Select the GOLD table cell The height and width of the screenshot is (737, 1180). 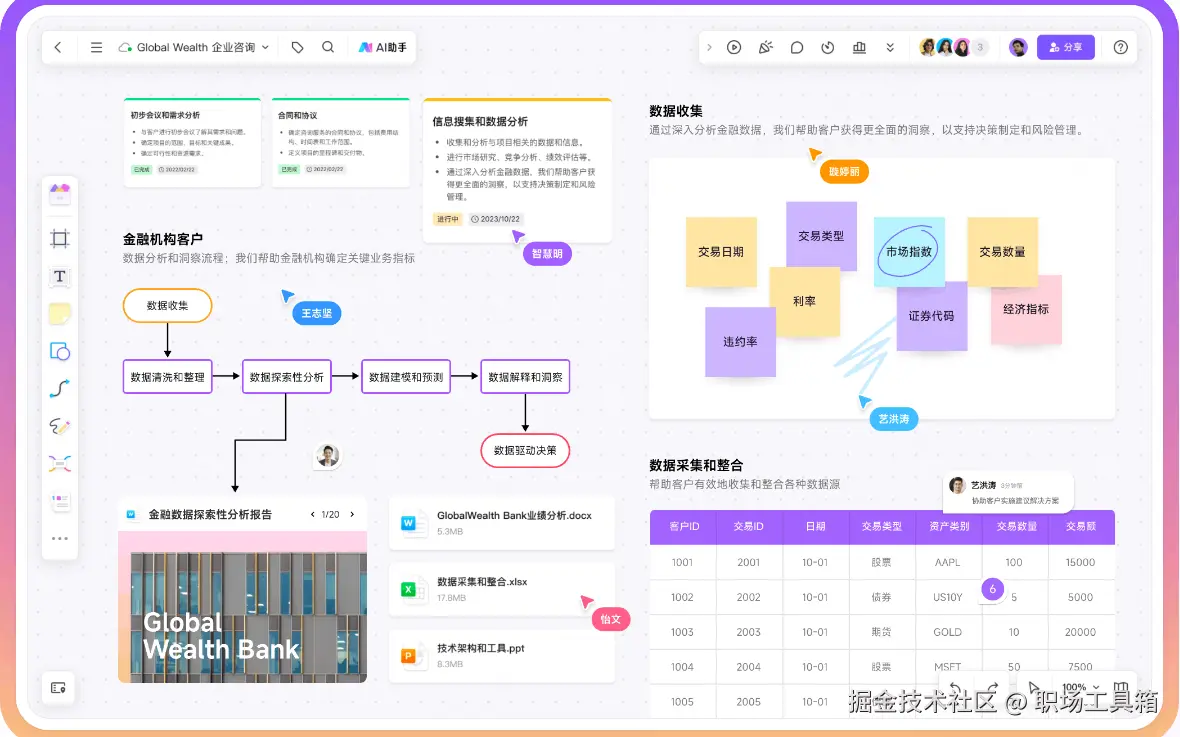947,632
